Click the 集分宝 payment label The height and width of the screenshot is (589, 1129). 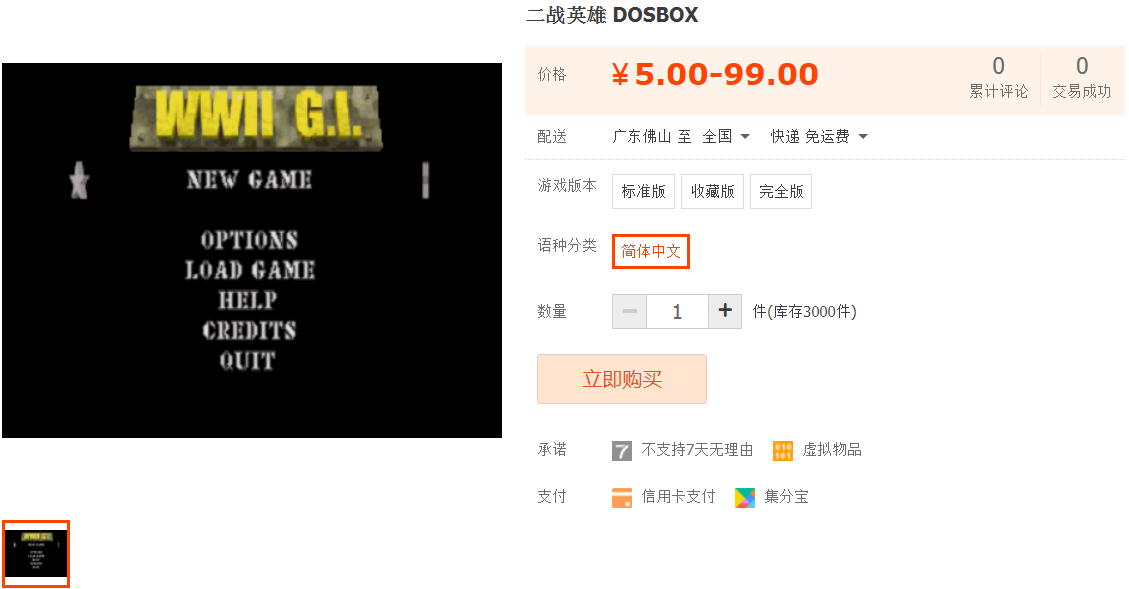(x=786, y=497)
